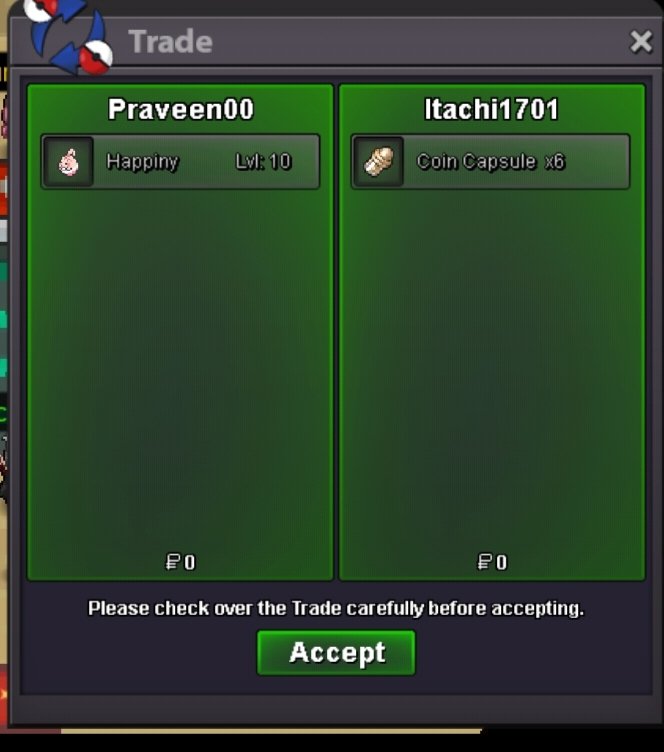Click the Lvl: 10 label on Happiny
The height and width of the screenshot is (752, 664).
263,162
